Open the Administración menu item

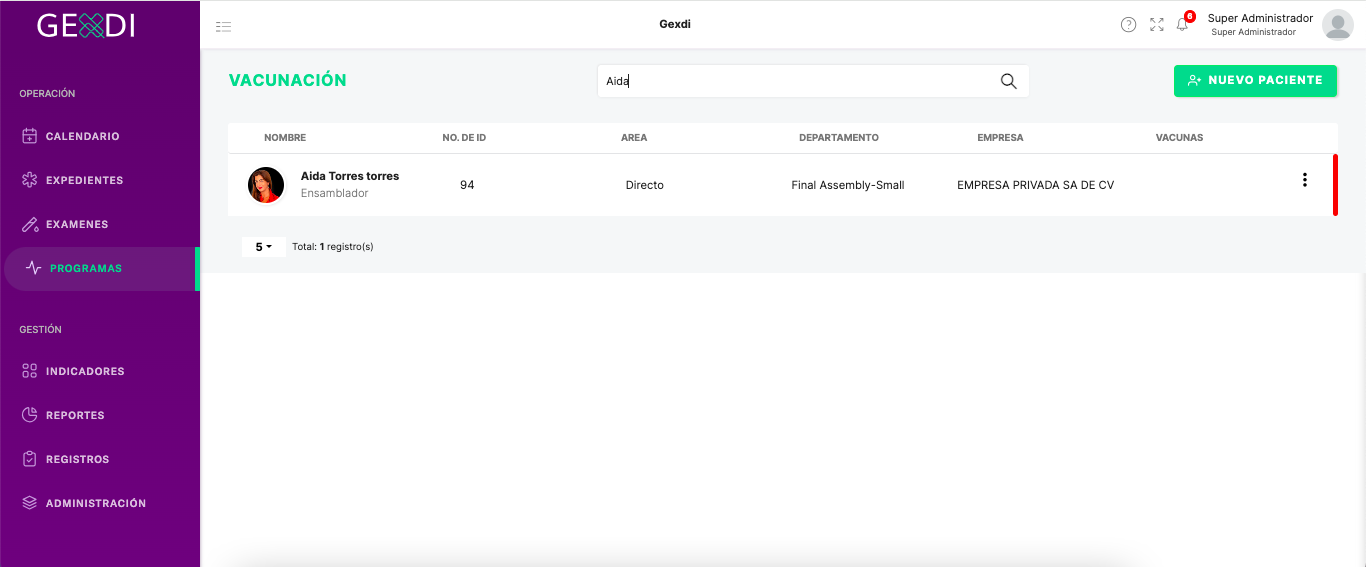coord(100,503)
